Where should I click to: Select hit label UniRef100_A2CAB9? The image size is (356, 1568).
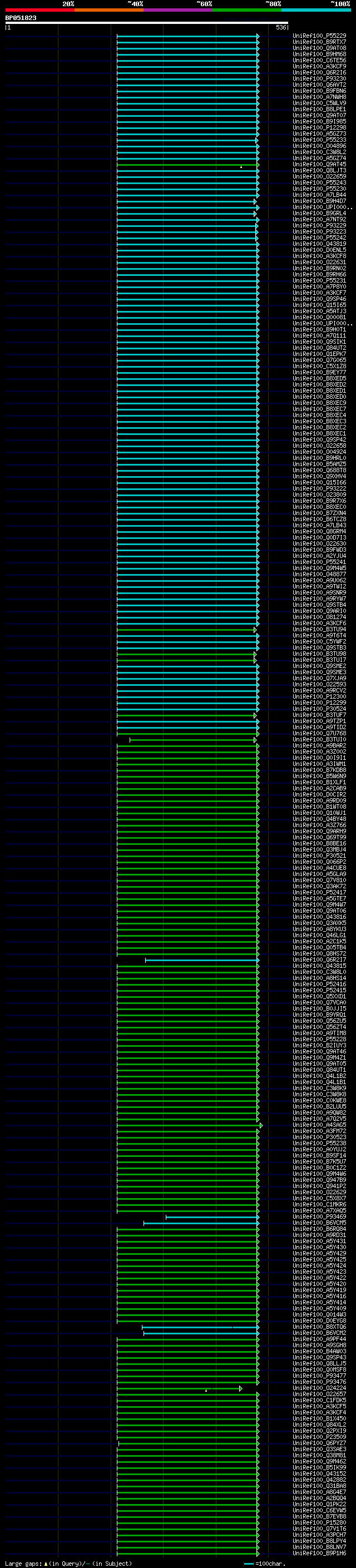[319, 788]
